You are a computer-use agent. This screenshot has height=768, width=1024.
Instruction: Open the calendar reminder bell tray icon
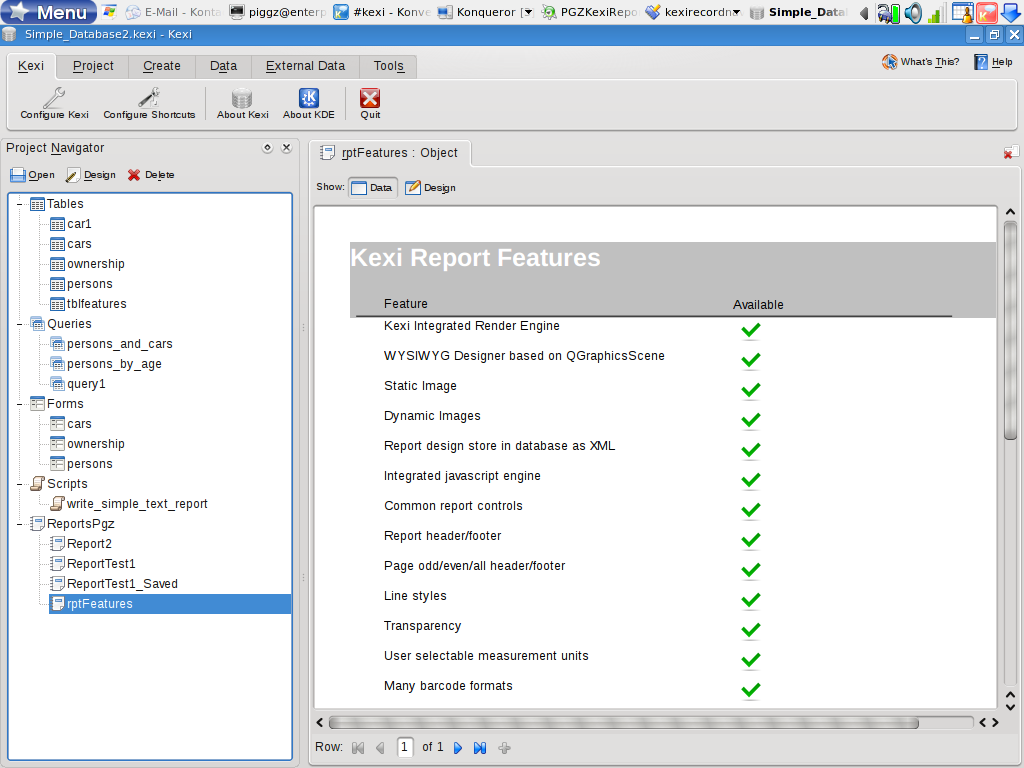[x=963, y=12]
